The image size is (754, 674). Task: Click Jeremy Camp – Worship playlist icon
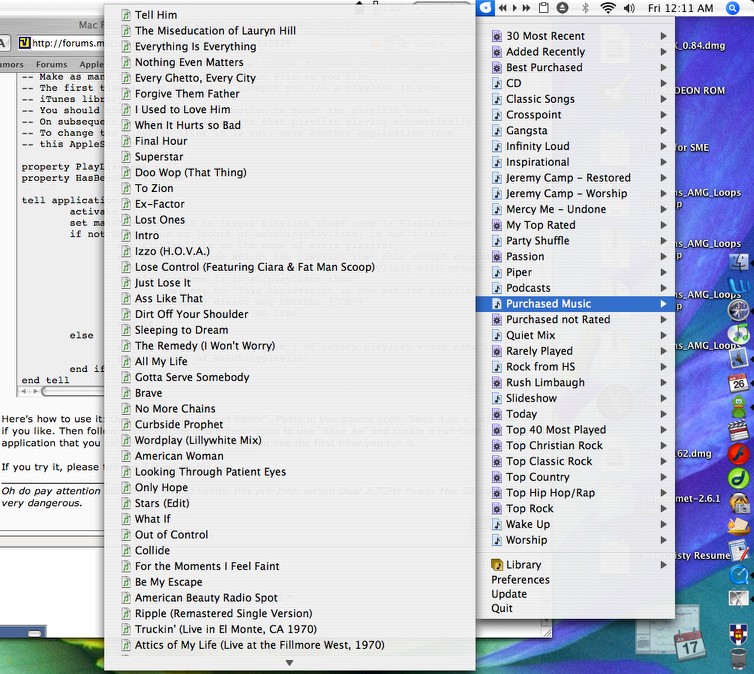click(497, 194)
